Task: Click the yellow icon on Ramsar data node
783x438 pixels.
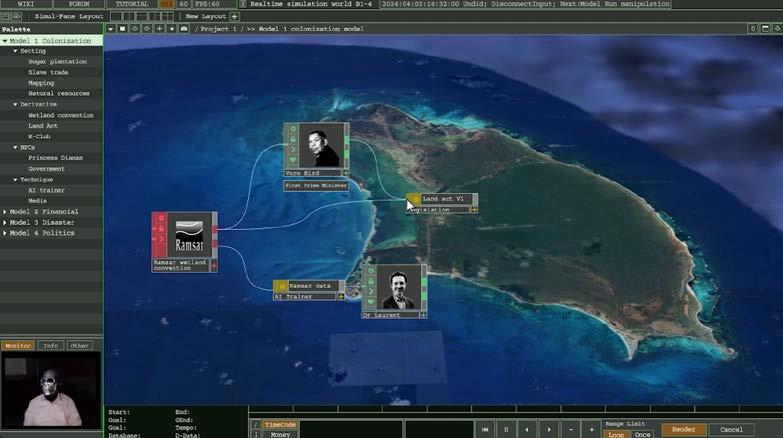Action: (x=281, y=287)
